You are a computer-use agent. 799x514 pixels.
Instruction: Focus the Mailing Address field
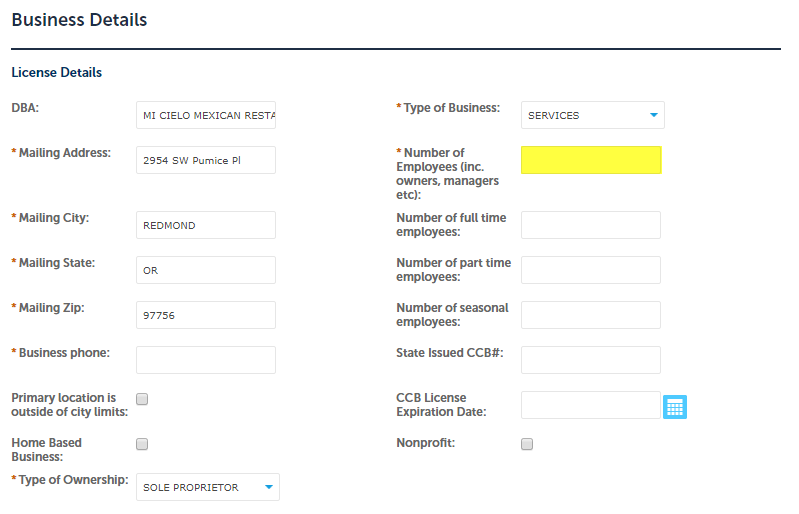pos(206,160)
